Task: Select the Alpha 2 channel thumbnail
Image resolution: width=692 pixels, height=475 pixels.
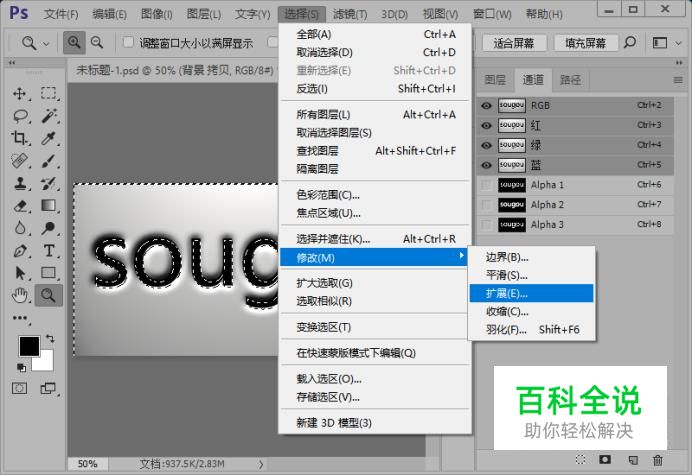Action: tap(512, 205)
